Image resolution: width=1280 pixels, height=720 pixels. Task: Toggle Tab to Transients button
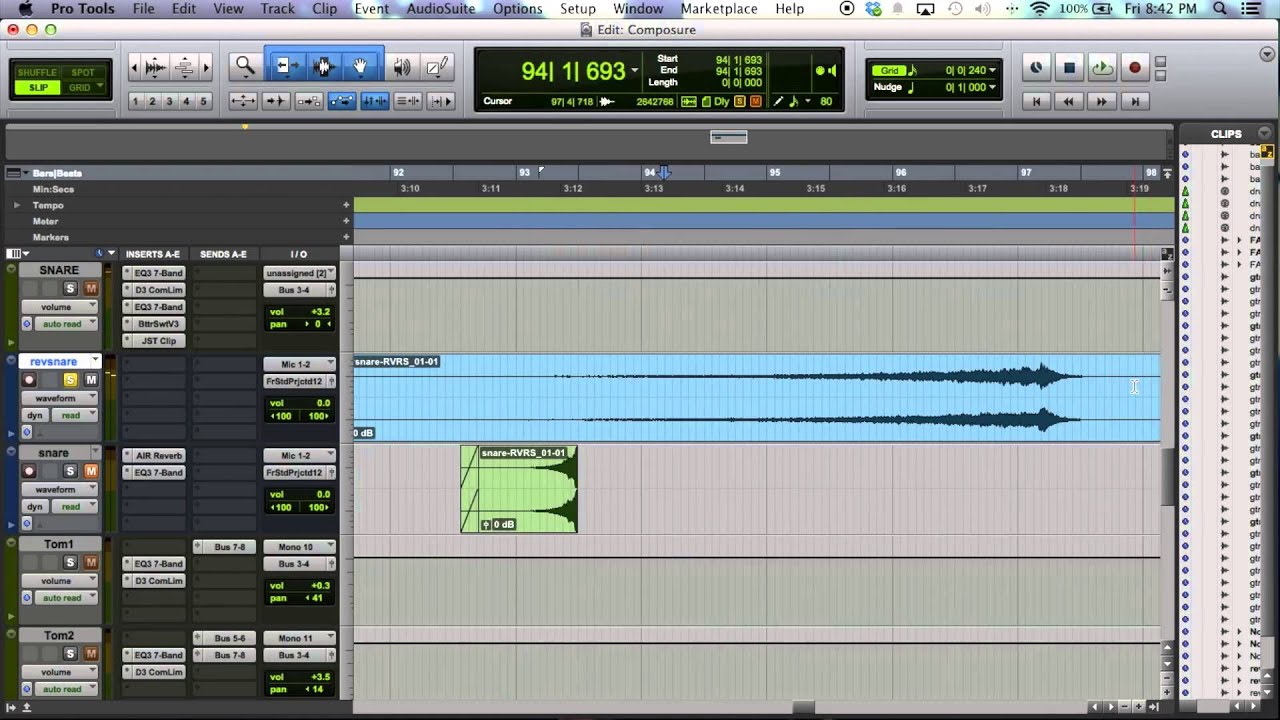276,101
